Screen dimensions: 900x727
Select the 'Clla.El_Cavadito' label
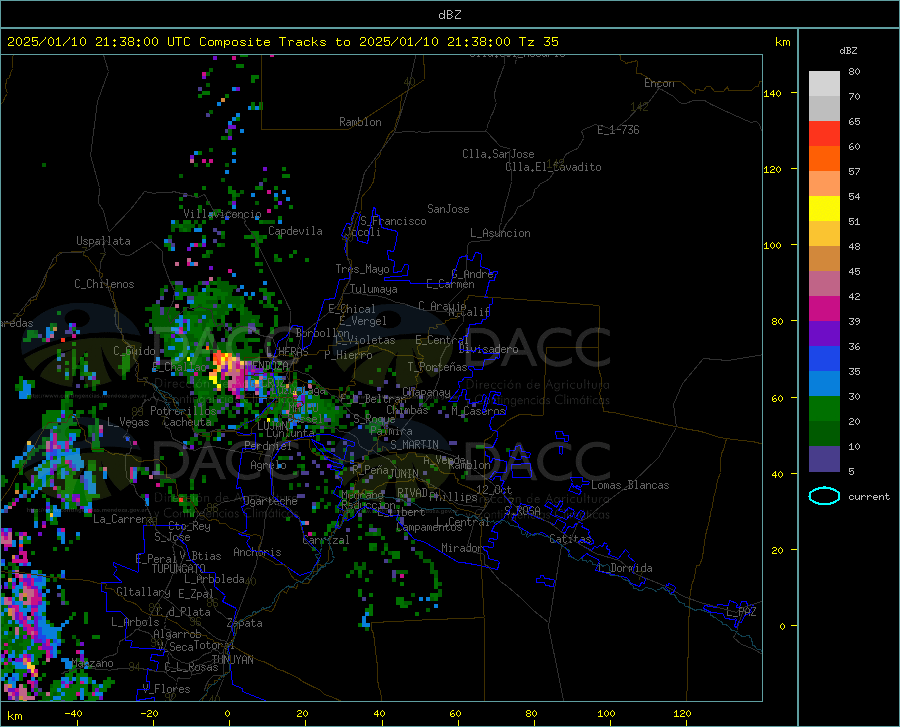[553, 167]
